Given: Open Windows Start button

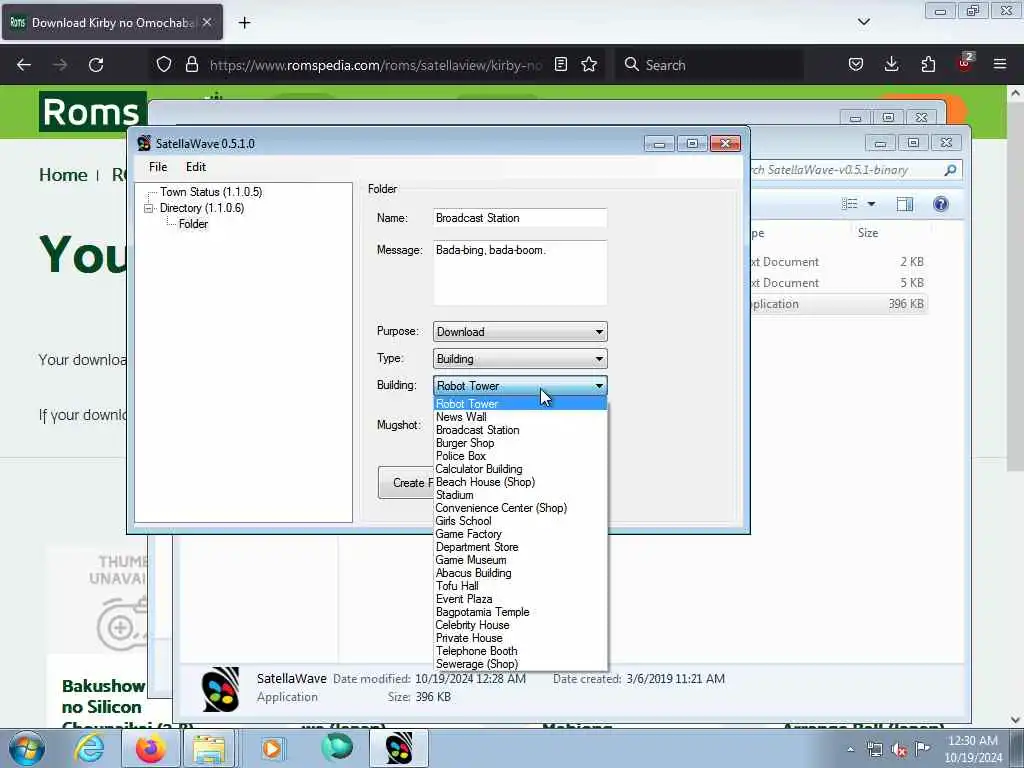Looking at the screenshot, I should tap(27, 748).
